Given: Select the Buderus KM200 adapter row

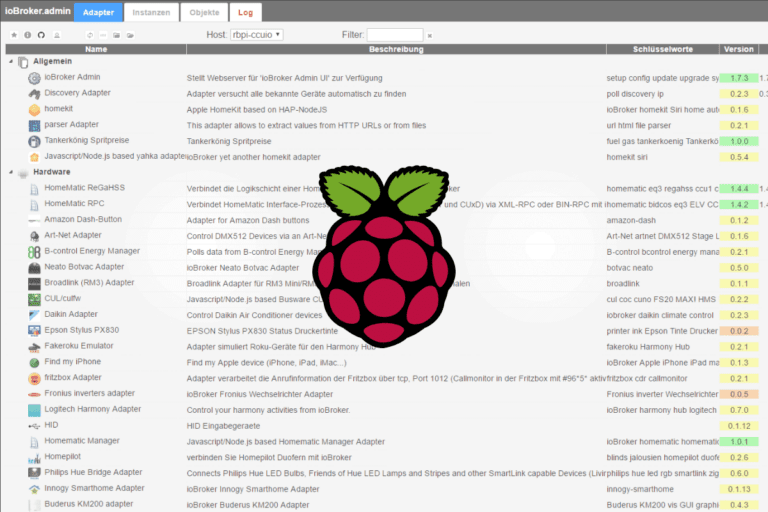Looking at the screenshot, I should pyautogui.click(x=384, y=505).
